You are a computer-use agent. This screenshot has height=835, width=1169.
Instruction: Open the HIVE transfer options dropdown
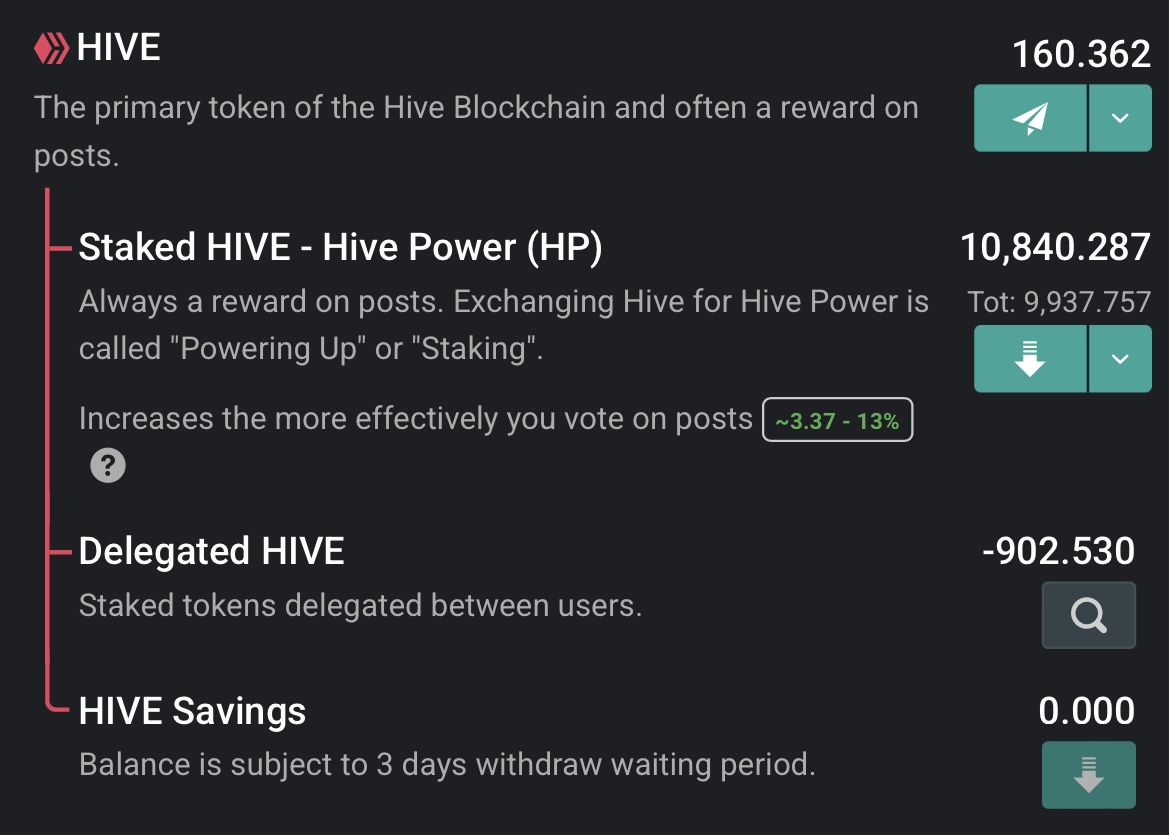pos(1120,118)
